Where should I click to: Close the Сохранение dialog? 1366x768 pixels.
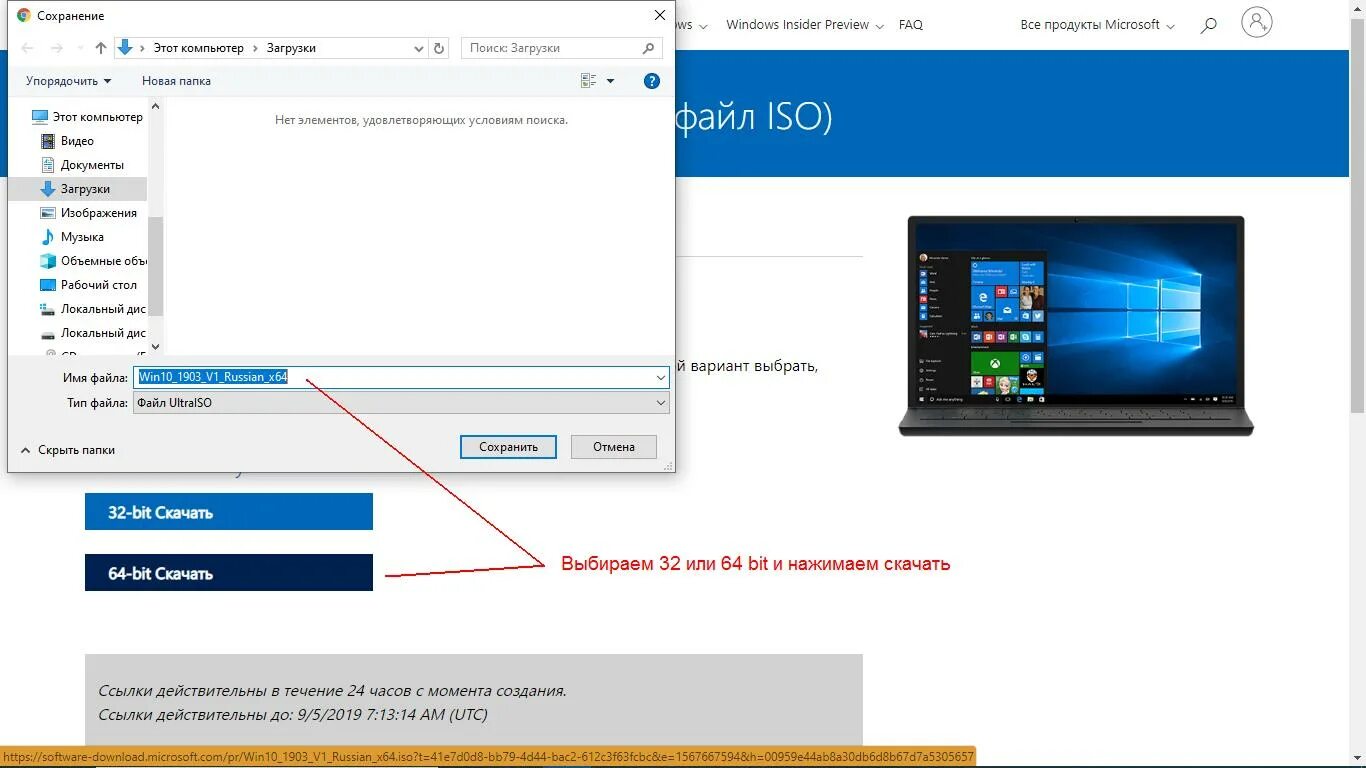[659, 16]
